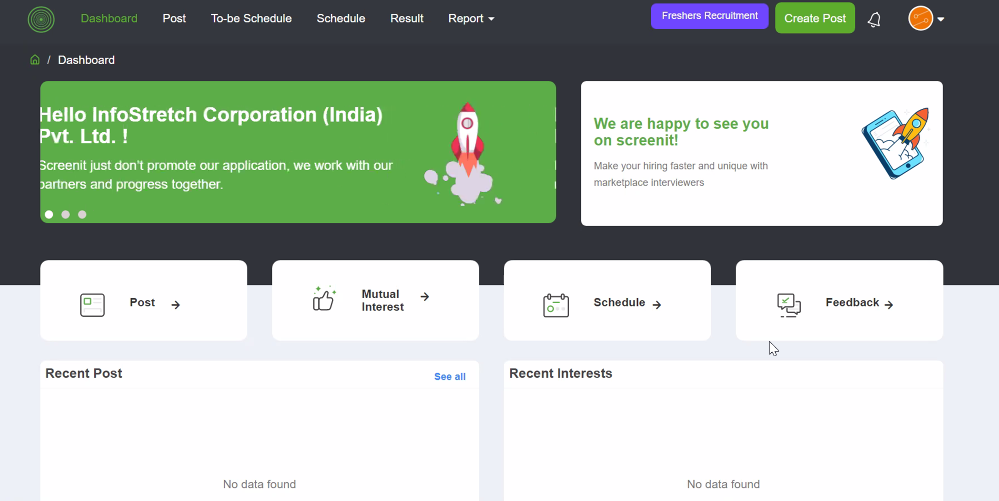Click the Freshers Recruitment button
The width and height of the screenshot is (999, 501).
click(x=710, y=16)
